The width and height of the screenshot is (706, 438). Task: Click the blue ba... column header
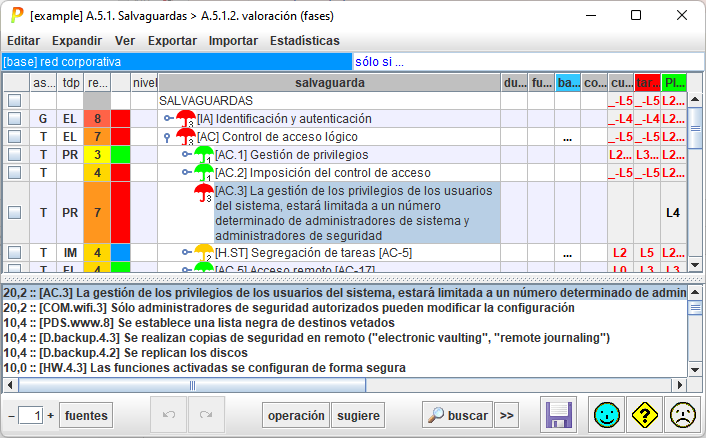(567, 83)
